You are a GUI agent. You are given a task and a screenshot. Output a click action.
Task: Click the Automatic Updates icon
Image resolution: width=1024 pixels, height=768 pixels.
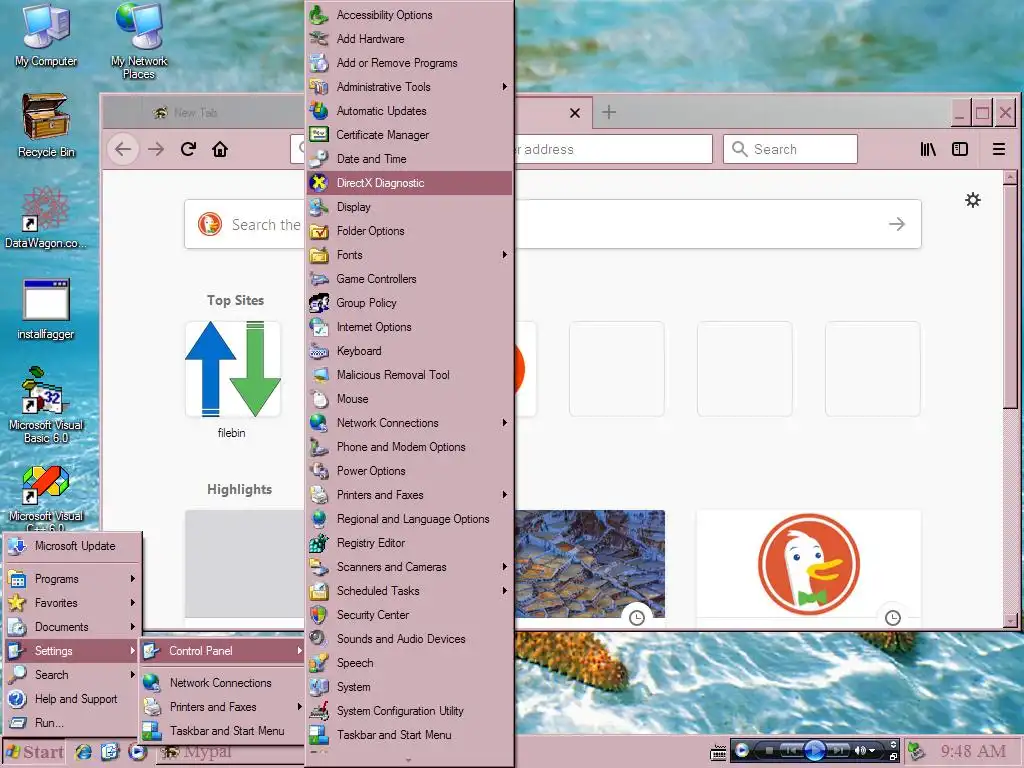point(319,111)
